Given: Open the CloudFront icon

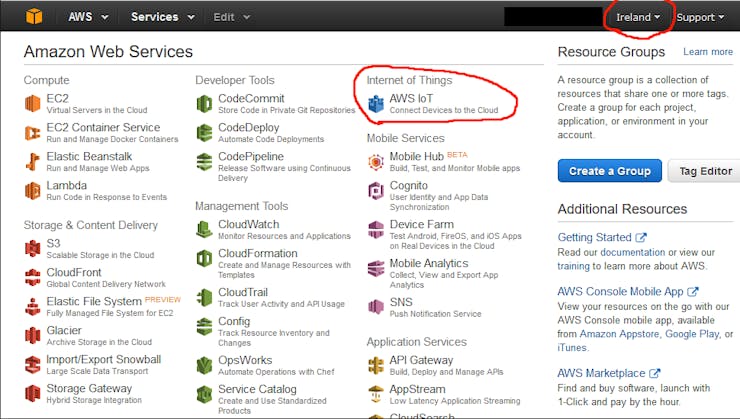Looking at the screenshot, I should 33,277.
